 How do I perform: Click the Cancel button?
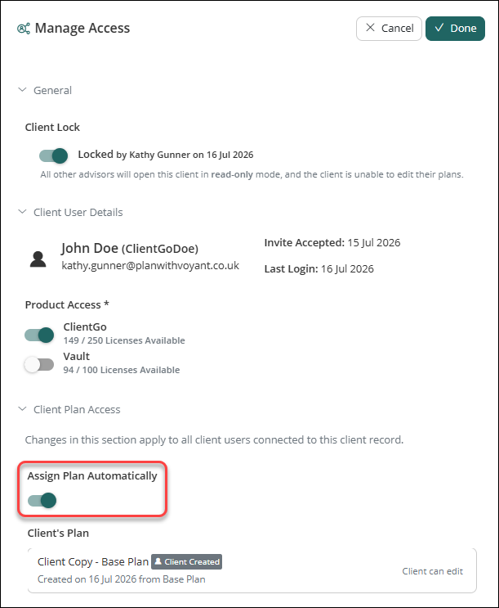(x=389, y=28)
